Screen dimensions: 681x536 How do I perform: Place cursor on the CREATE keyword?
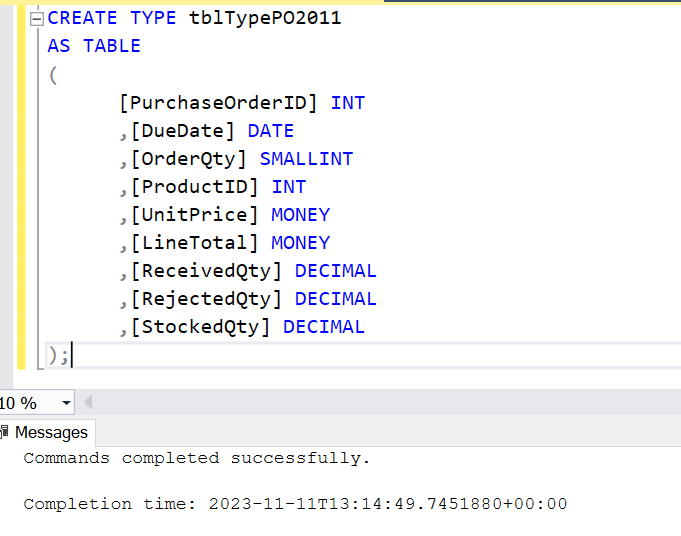(82, 18)
